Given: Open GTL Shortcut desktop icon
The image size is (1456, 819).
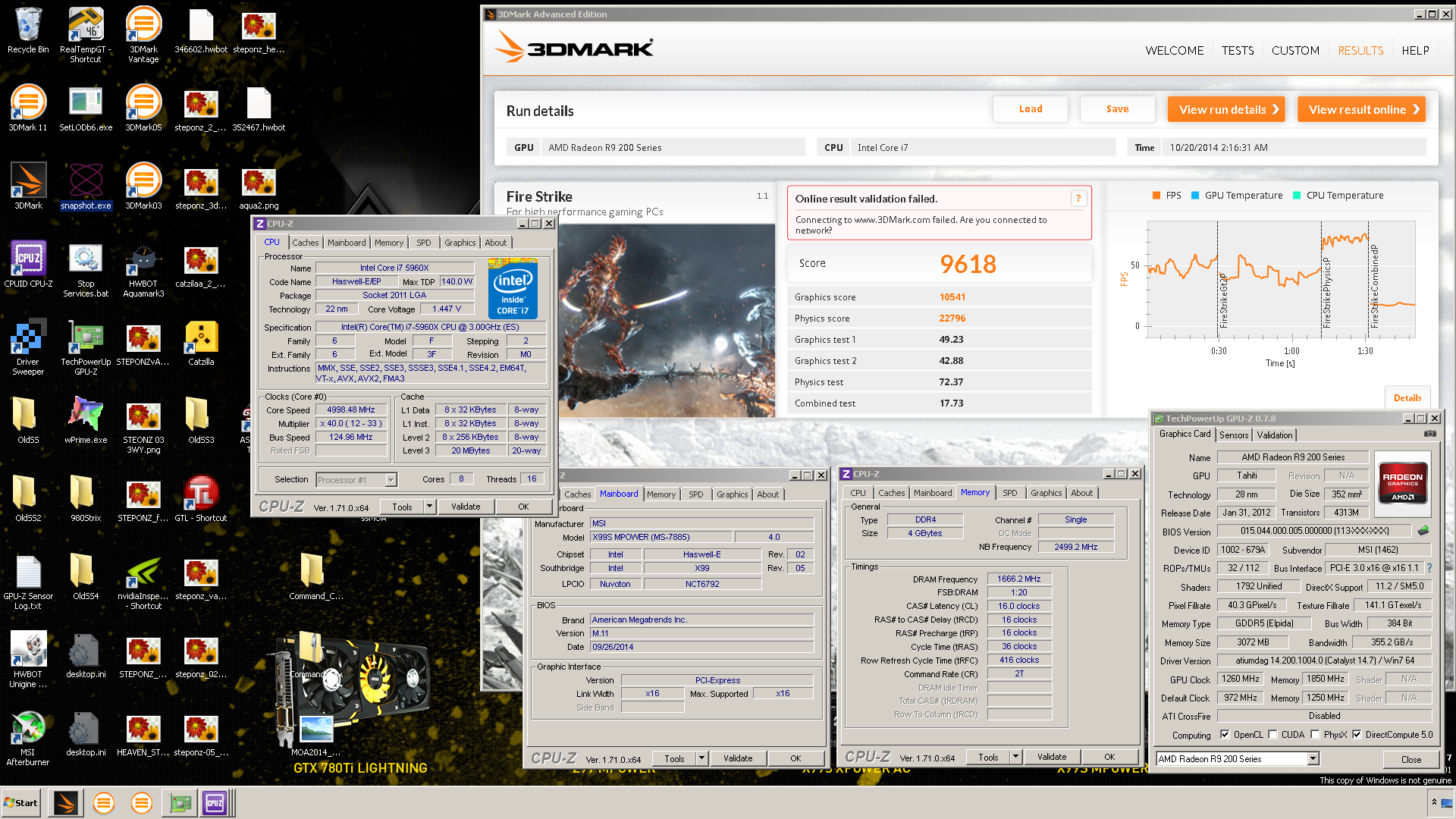Looking at the screenshot, I should pos(201,499).
